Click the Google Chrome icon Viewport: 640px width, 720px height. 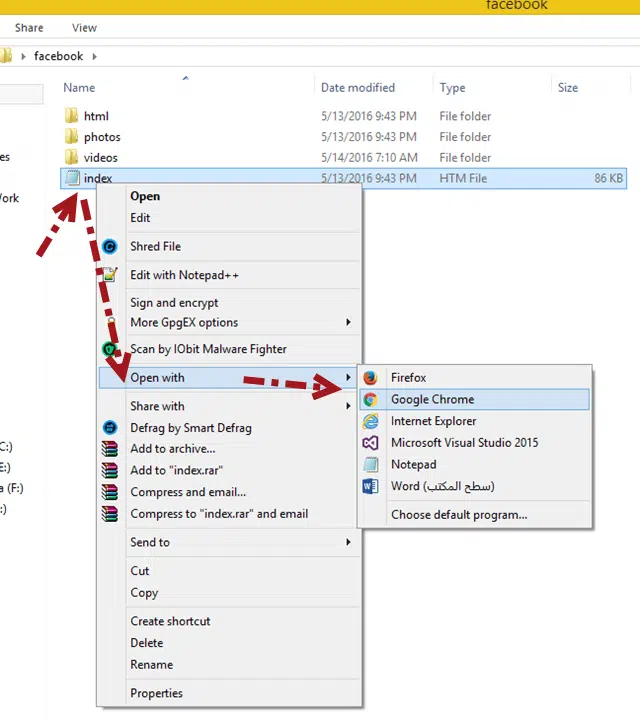(x=370, y=399)
